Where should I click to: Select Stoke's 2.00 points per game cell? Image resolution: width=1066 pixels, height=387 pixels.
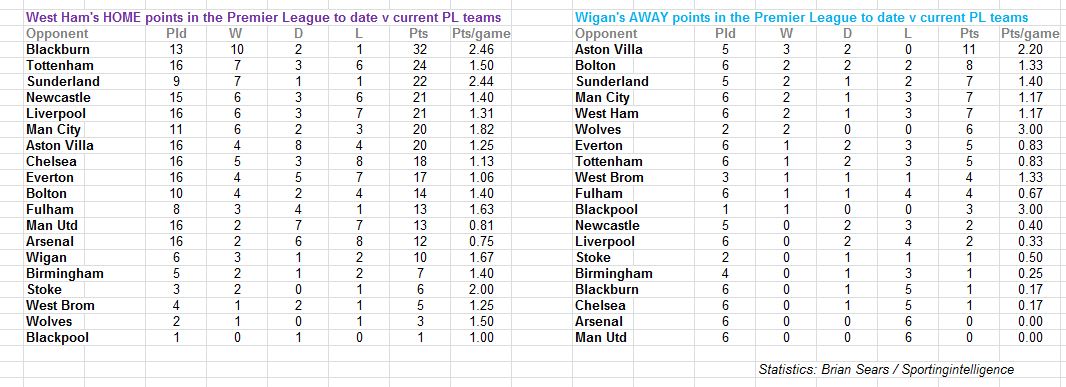coord(481,290)
